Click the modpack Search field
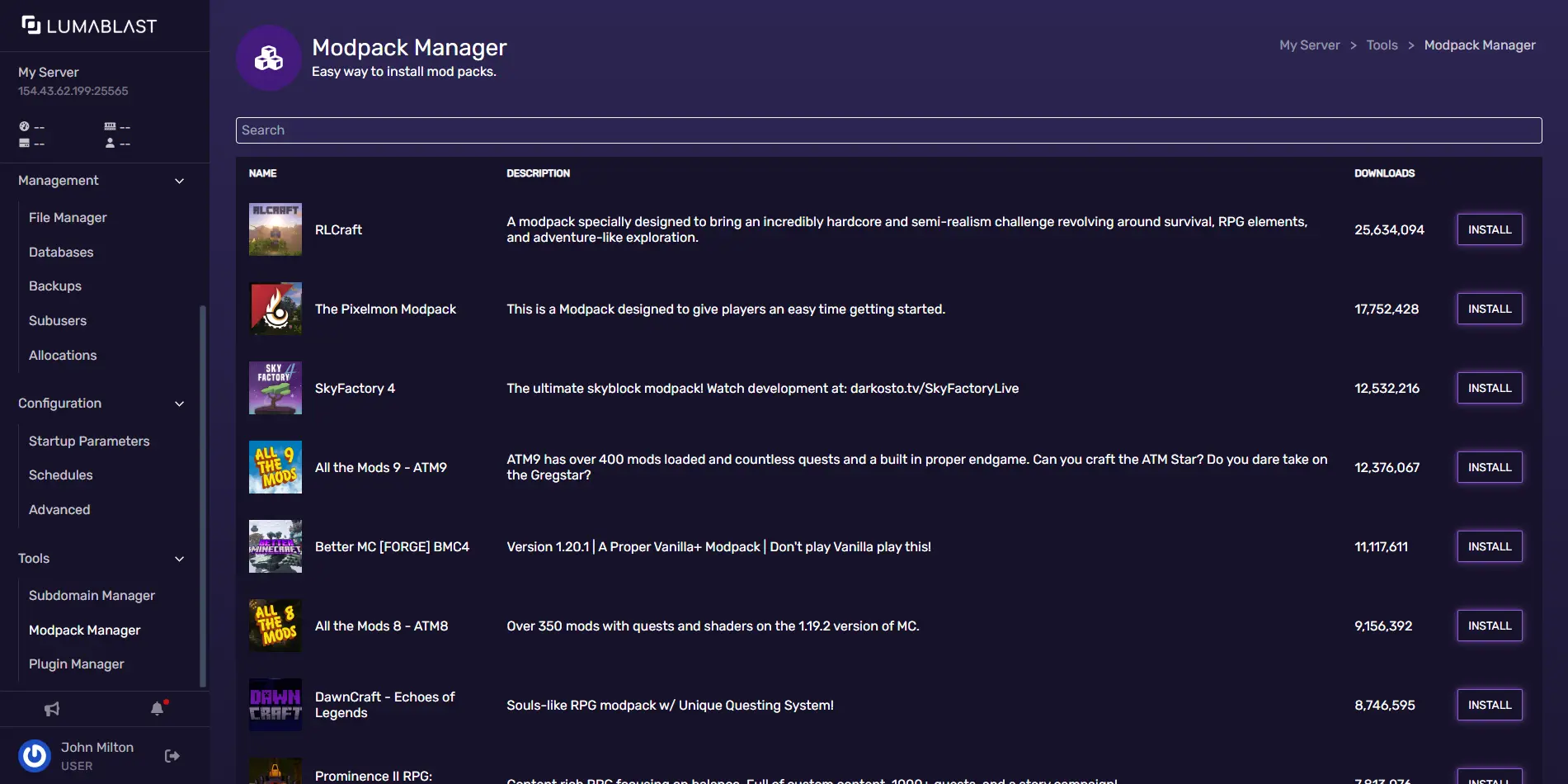This screenshot has height=784, width=1568. pos(888,130)
